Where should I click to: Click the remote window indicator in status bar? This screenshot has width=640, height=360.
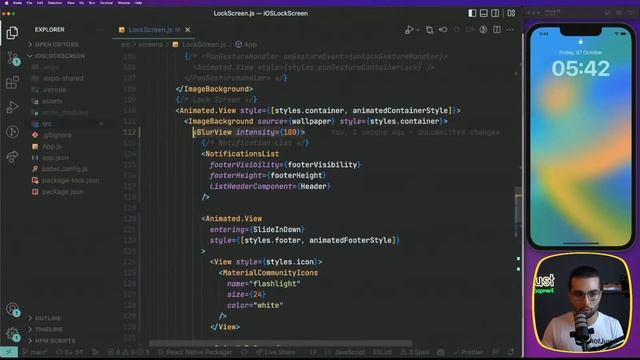click(9, 352)
